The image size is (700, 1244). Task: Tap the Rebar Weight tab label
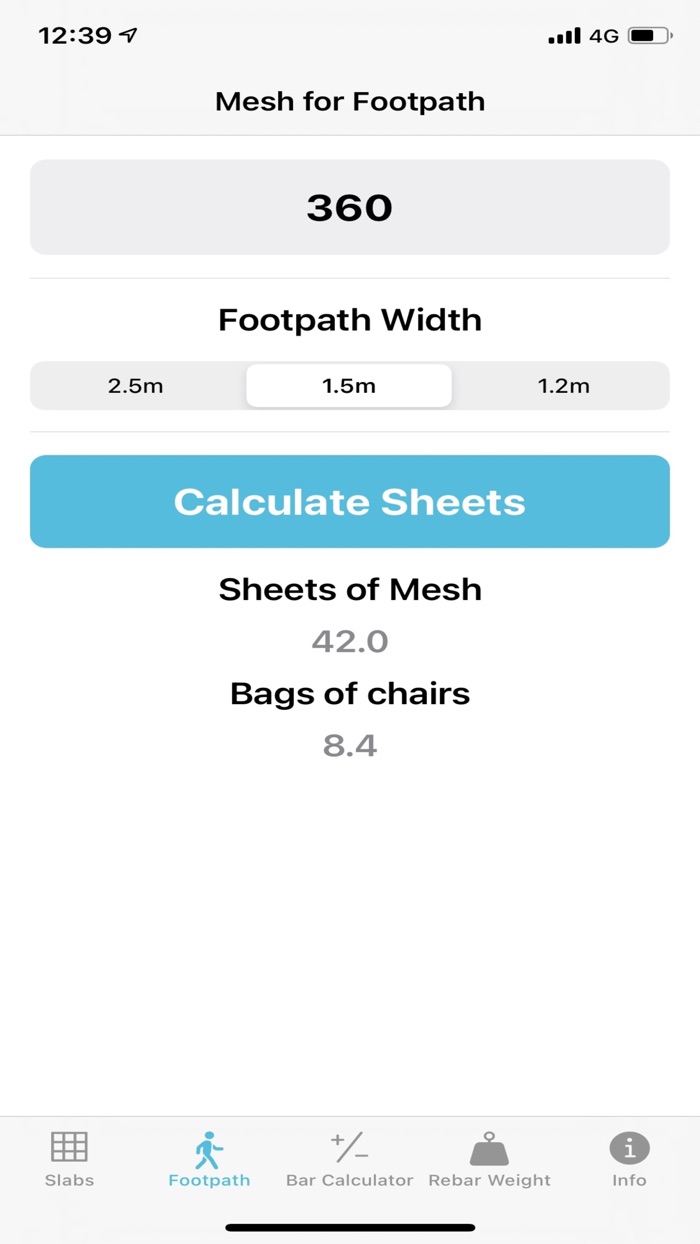point(489,1180)
